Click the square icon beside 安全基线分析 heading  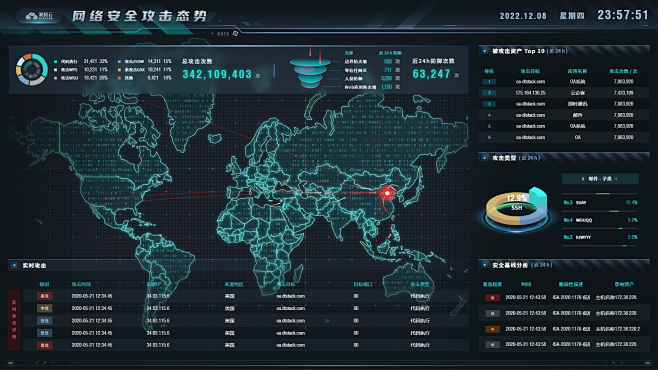[485, 265]
